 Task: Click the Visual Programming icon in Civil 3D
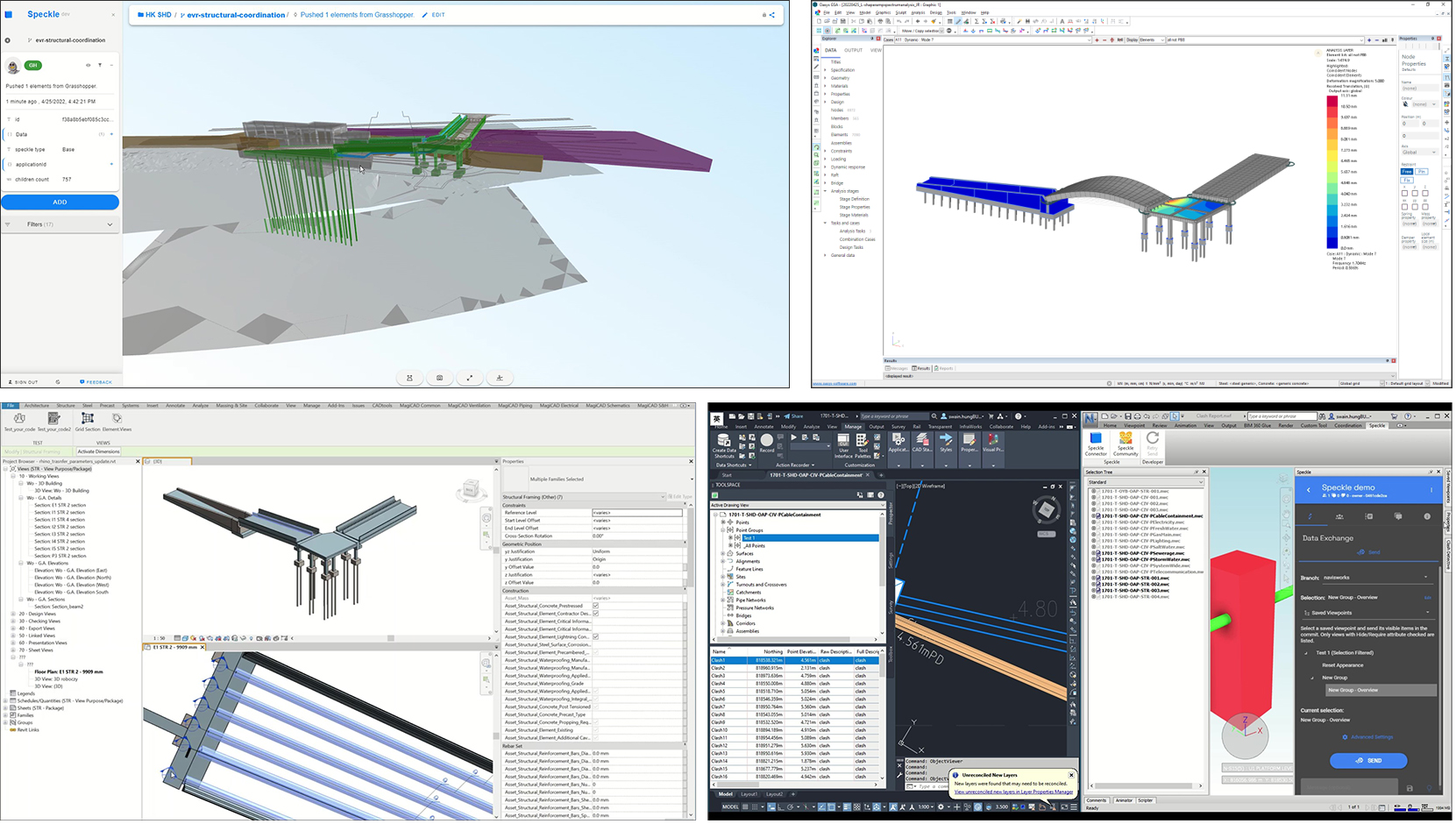point(994,443)
